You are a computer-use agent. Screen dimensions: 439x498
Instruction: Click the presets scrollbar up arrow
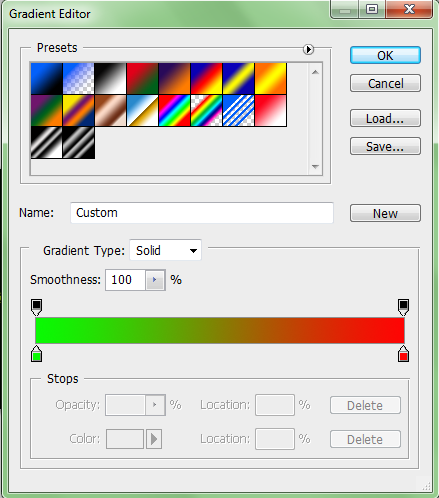coord(315,72)
